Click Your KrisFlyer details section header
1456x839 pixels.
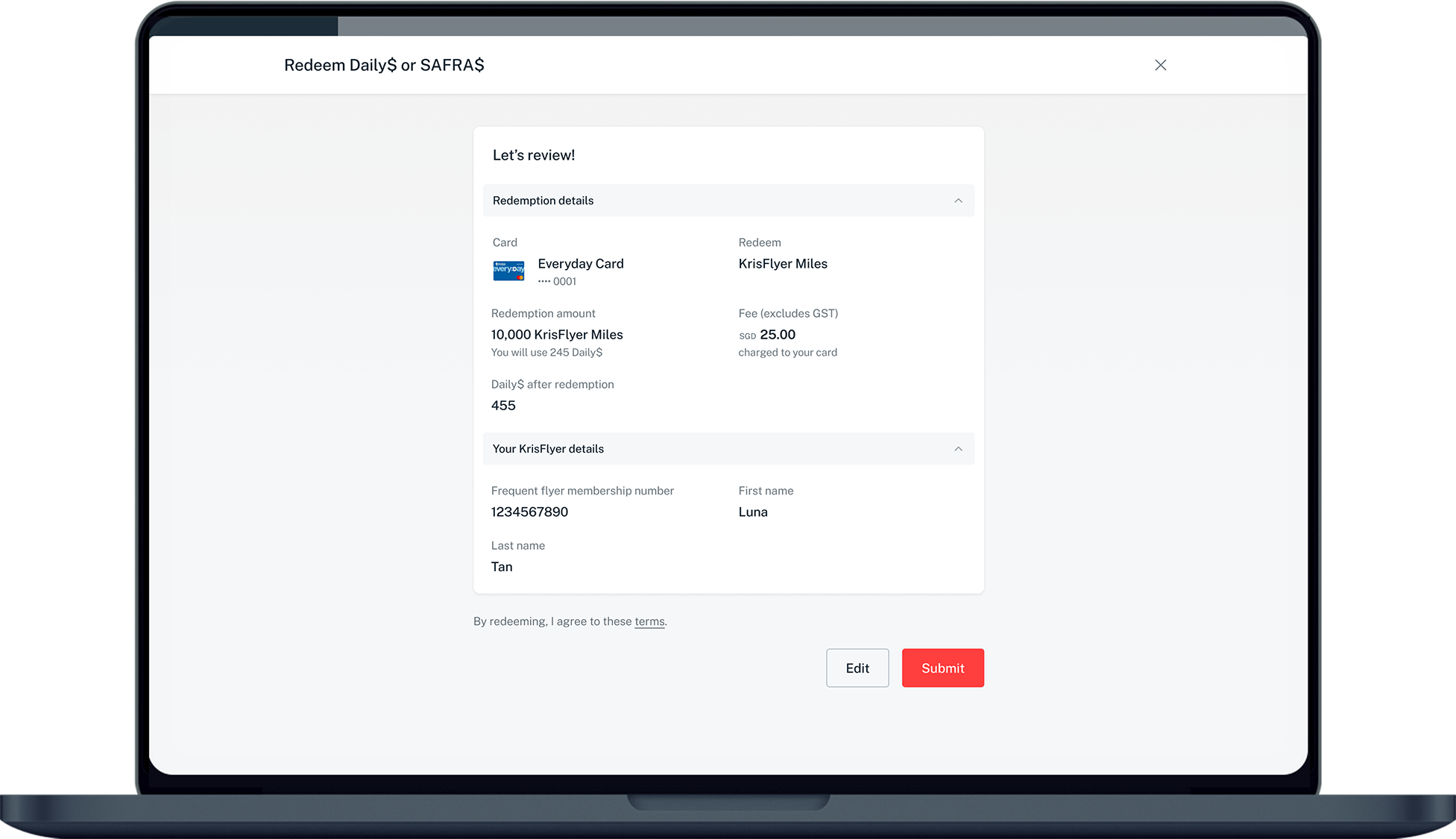pos(549,449)
